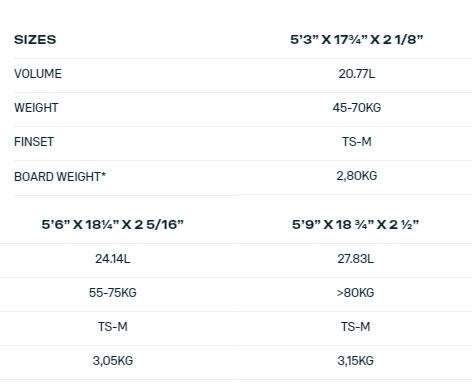Select the 24.14L volume value
Screen dimensions: 472x388
pos(113,259)
